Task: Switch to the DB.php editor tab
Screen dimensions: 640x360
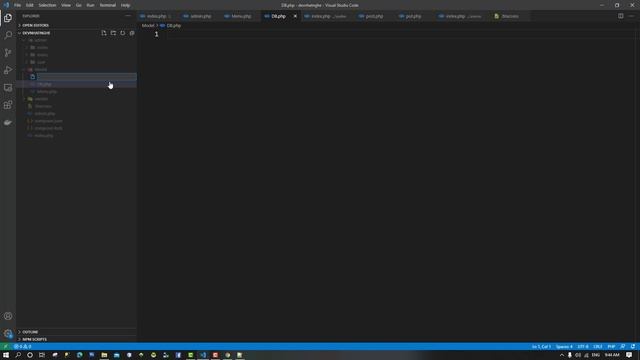Action: click(278, 16)
